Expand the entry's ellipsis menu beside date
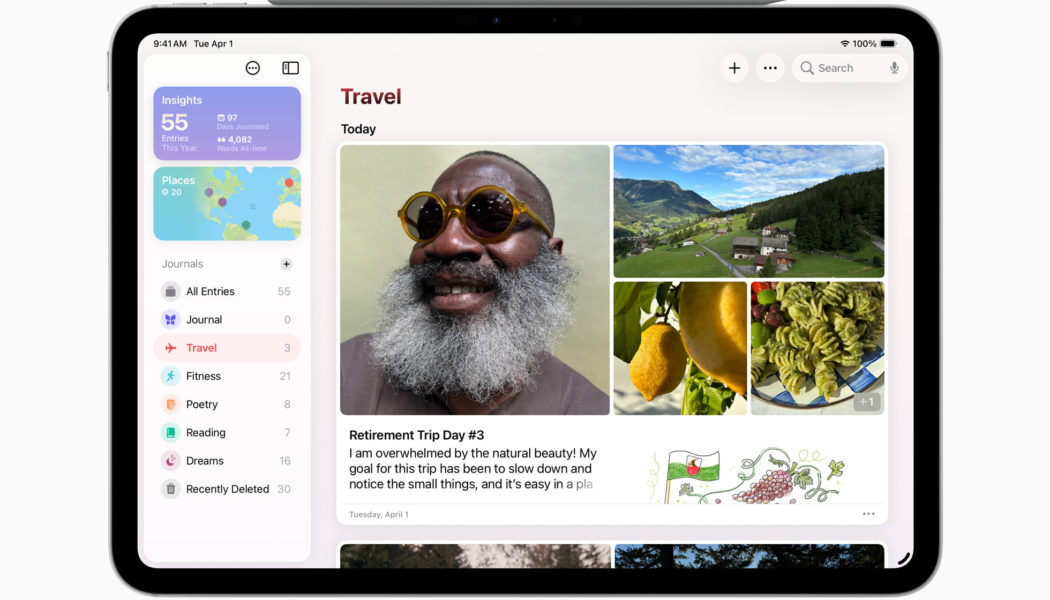Image resolution: width=1050 pixels, height=600 pixels. pos(868,514)
